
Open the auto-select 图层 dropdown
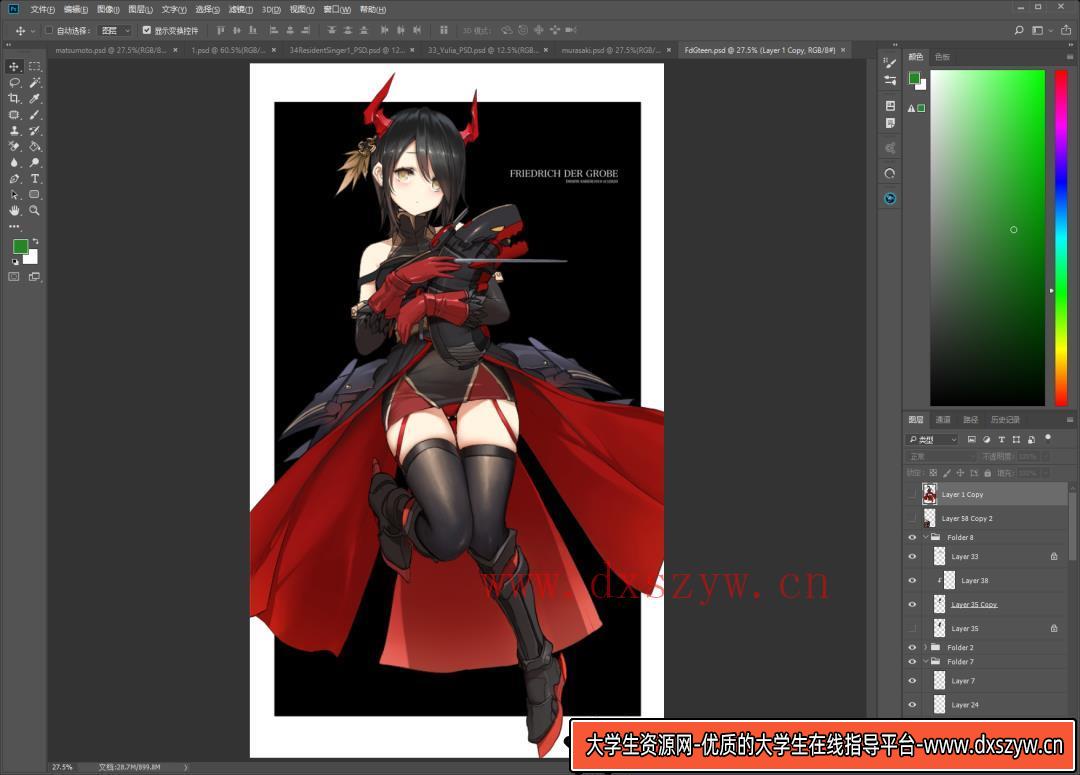click(x=114, y=30)
